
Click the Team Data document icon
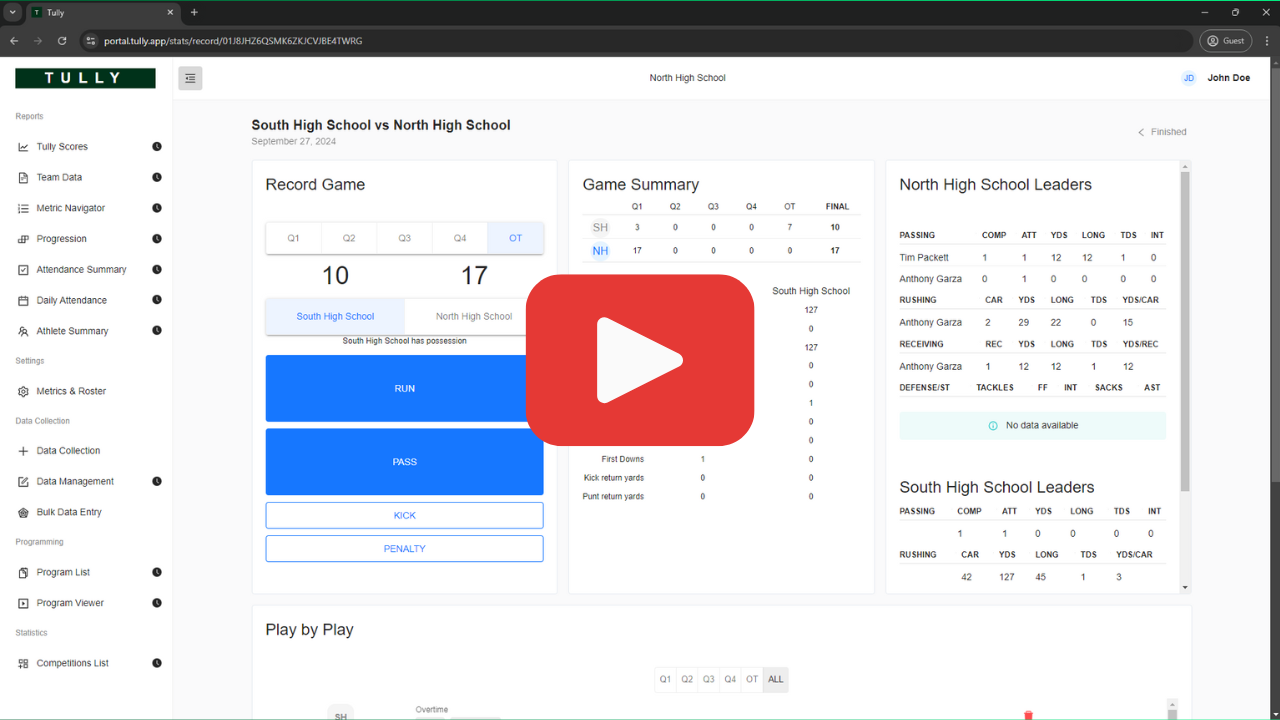pos(24,178)
